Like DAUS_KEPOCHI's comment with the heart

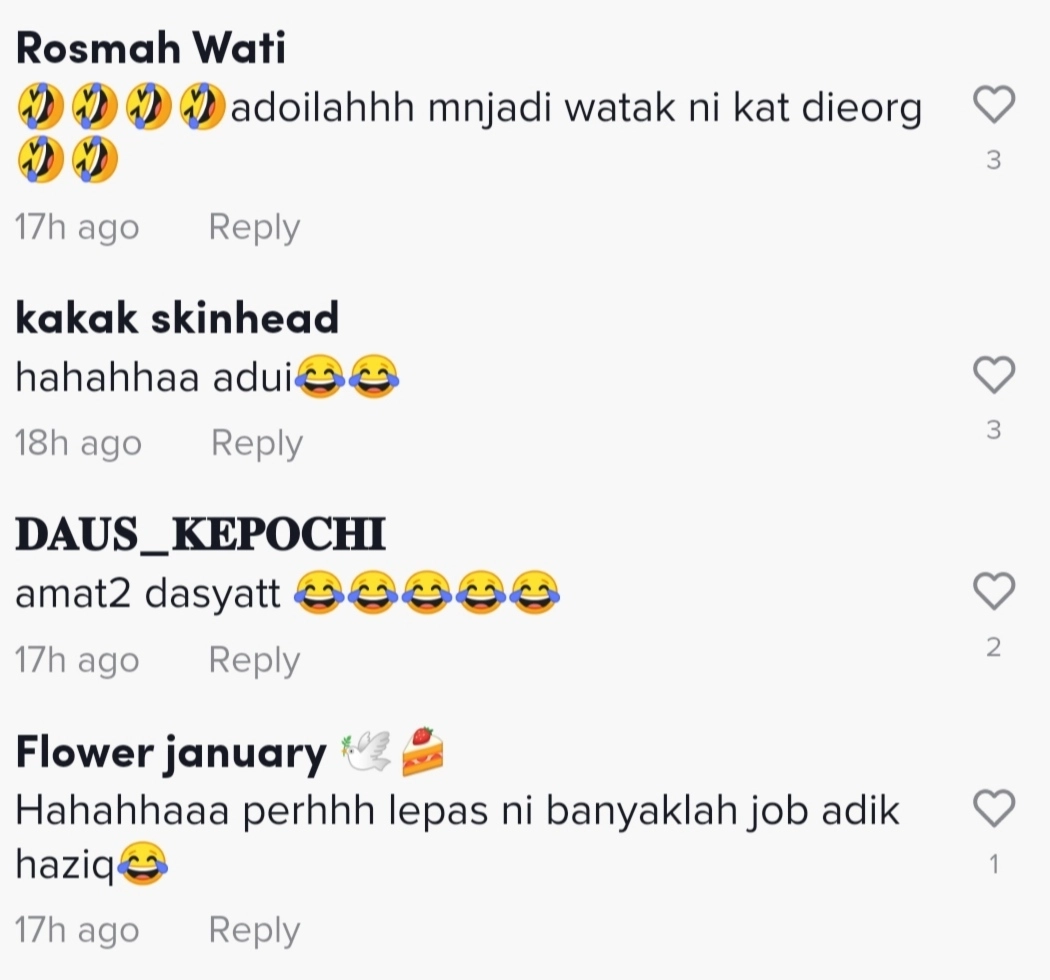994,591
